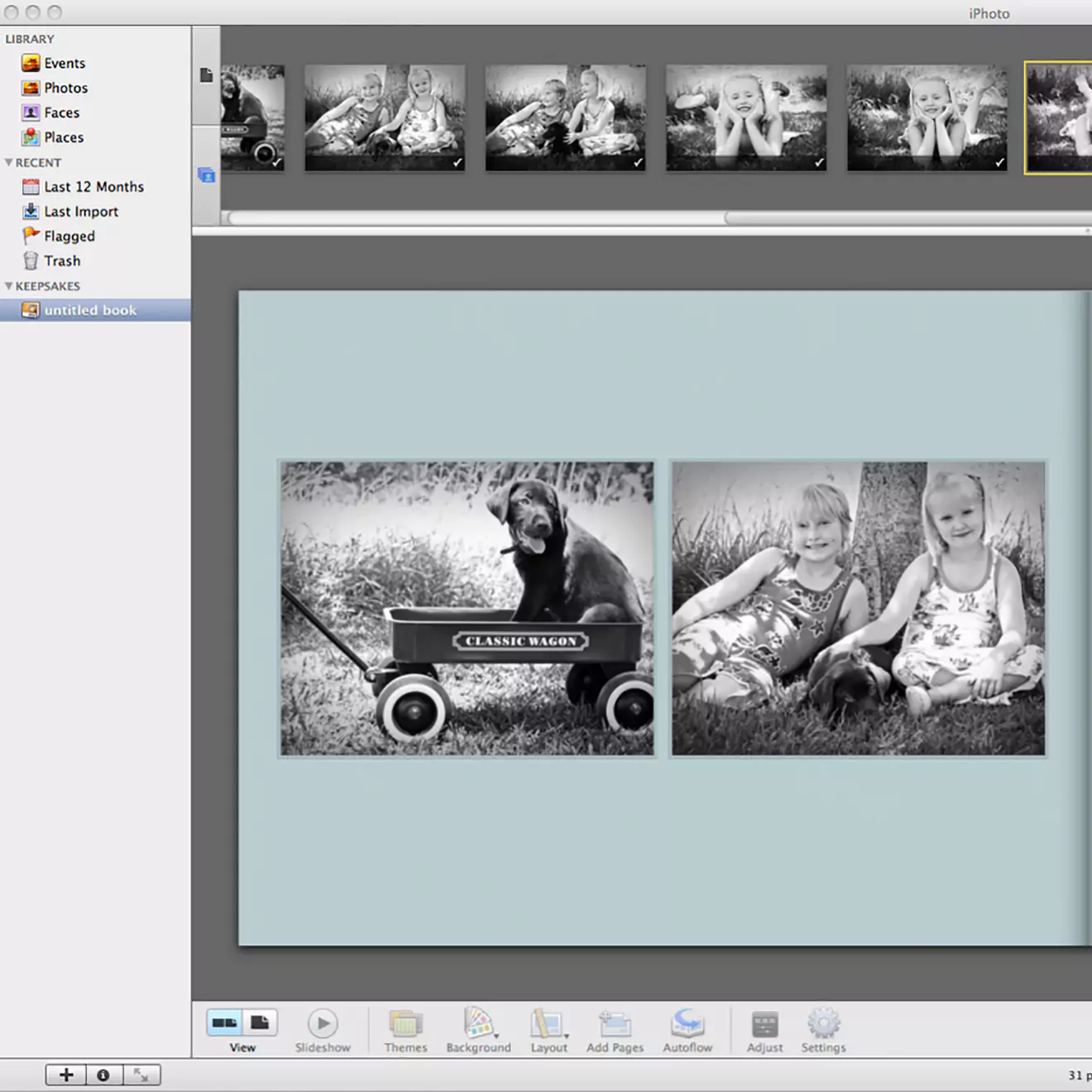Show pages in the photo browser strip
Screen dimensions: 1092x1092
point(206,75)
